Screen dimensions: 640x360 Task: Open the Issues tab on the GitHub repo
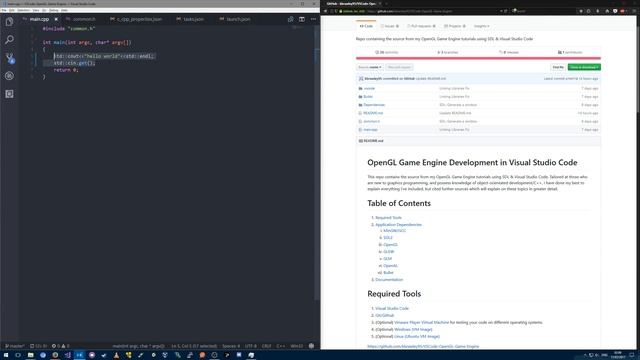390,26
